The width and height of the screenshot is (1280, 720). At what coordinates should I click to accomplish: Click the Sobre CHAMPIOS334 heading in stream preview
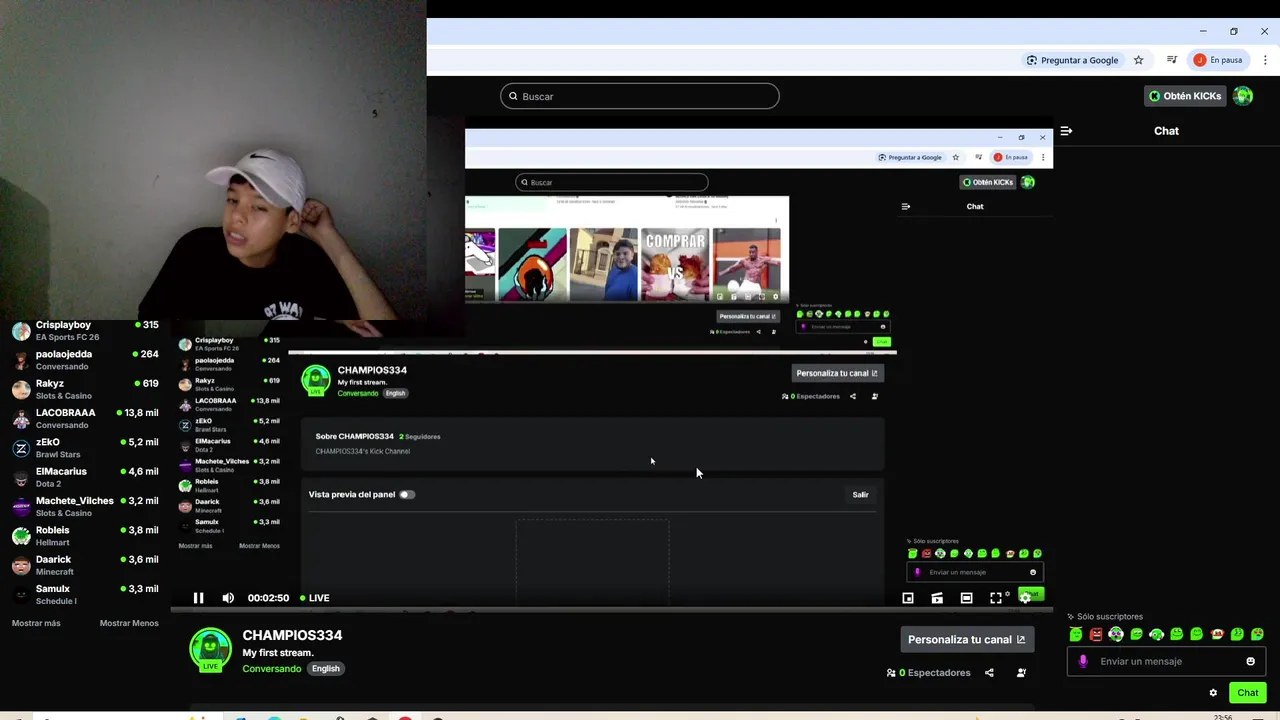point(354,436)
